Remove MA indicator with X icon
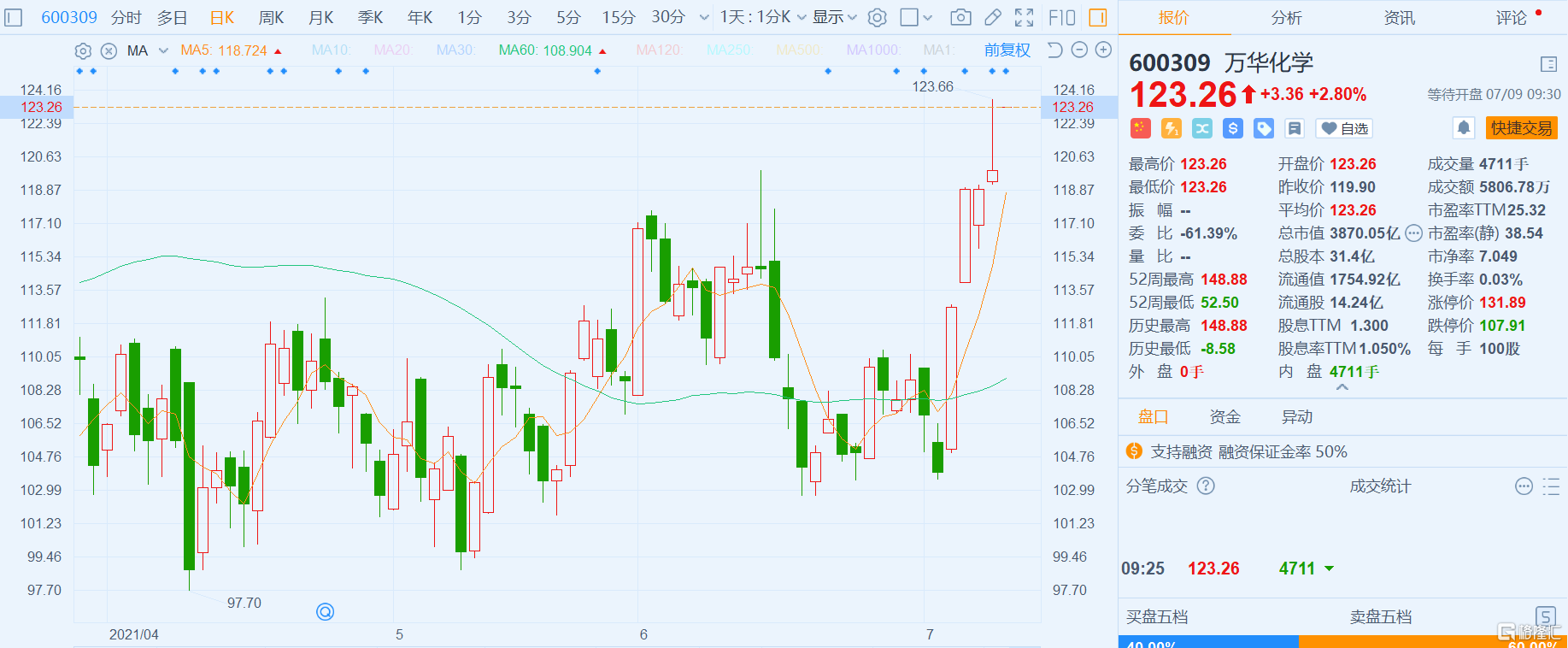The height and width of the screenshot is (648, 1568). (109, 51)
